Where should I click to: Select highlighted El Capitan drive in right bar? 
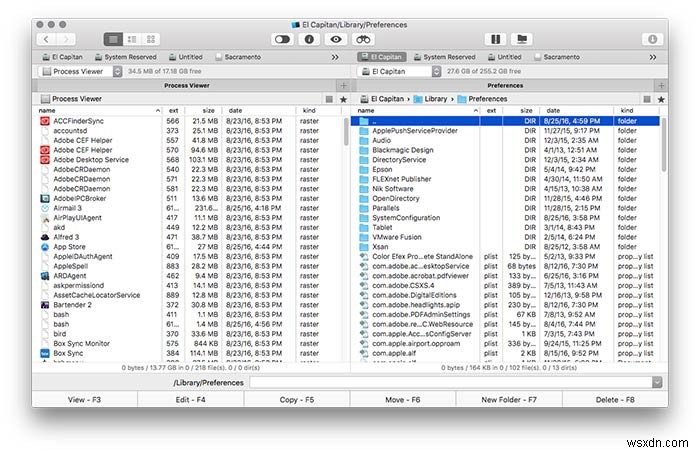coord(382,57)
